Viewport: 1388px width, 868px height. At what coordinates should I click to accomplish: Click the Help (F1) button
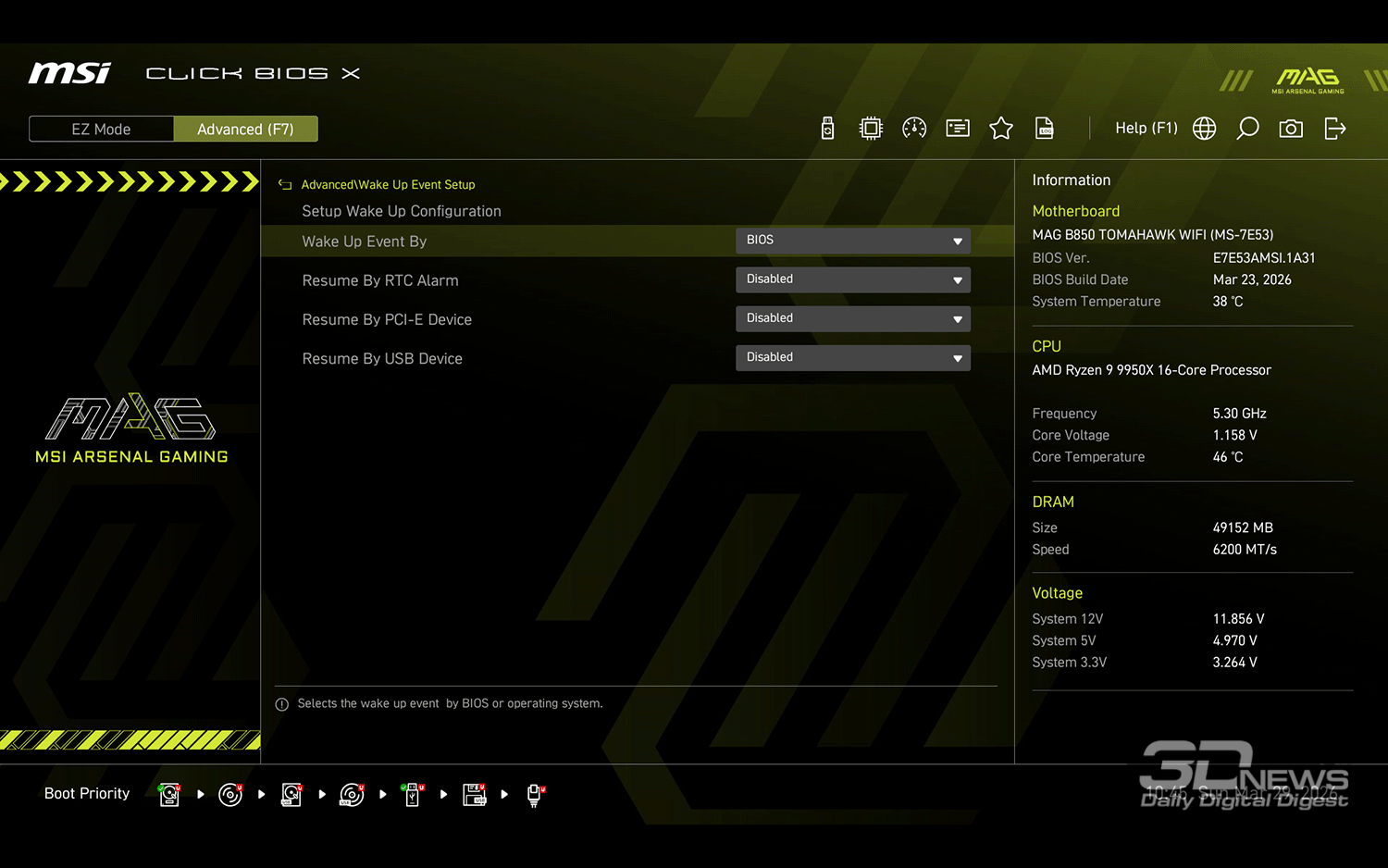[x=1146, y=129]
